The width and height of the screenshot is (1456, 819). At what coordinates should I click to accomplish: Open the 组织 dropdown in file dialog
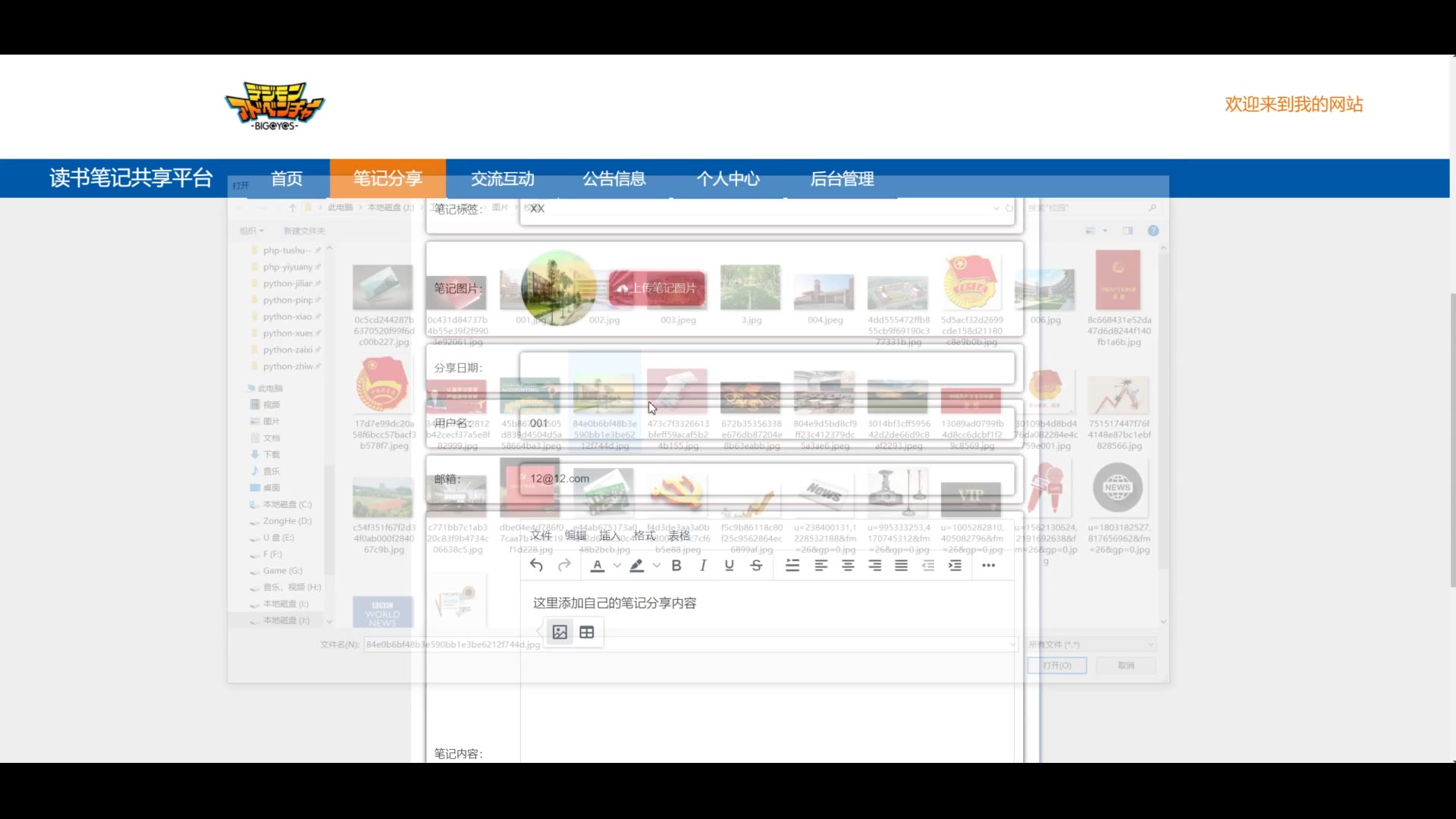[251, 231]
